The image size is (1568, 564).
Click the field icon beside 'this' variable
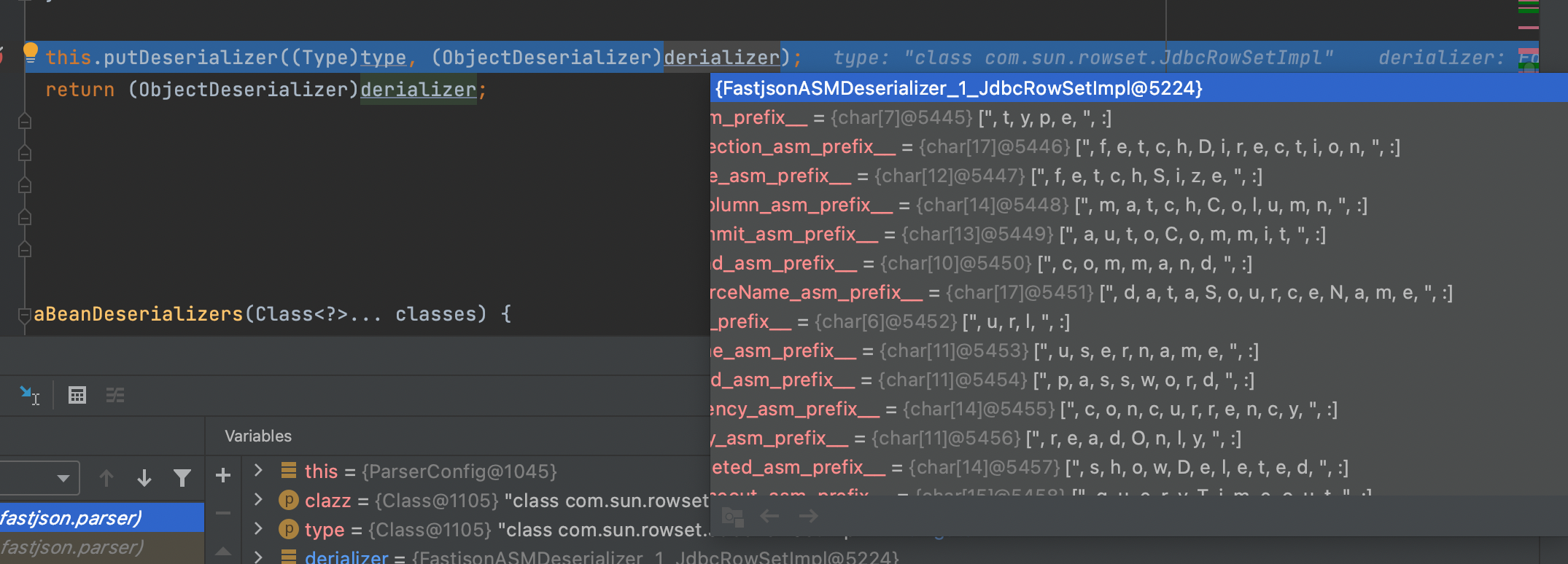coord(289,470)
